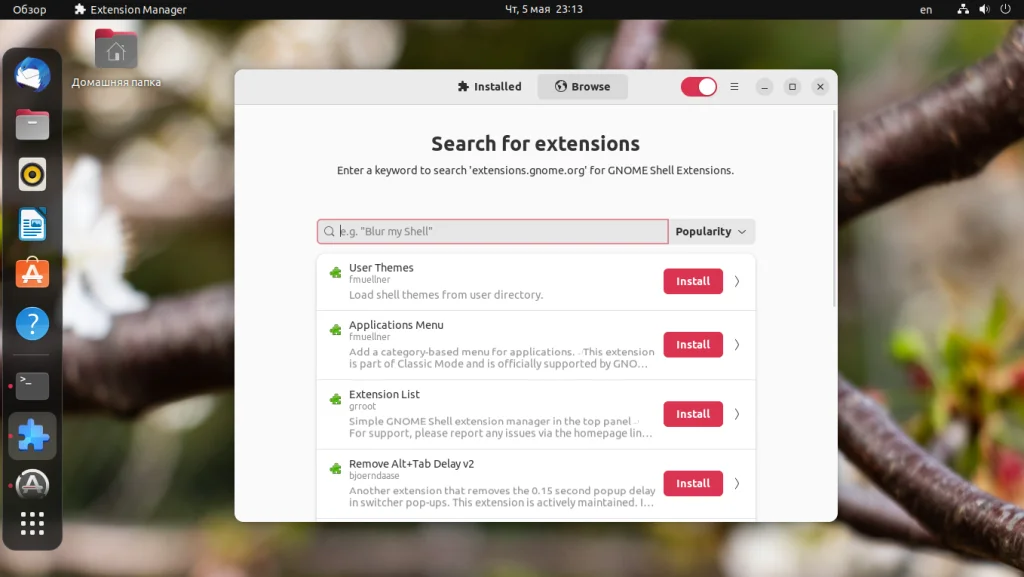Open the hamburger main menu
Screen dimensions: 1024x577
tap(734, 86)
